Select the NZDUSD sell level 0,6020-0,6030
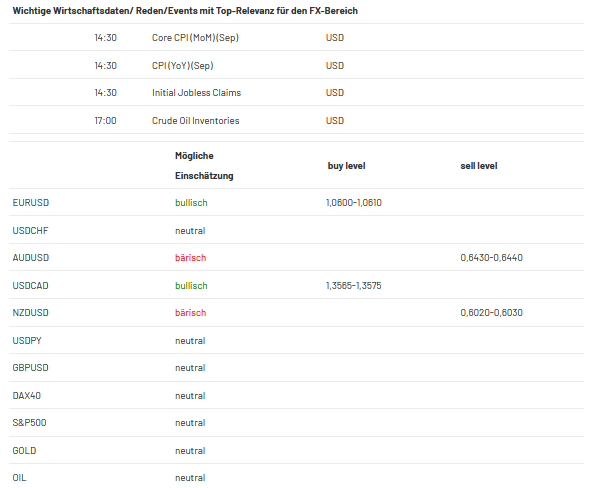This screenshot has width=597, height=488. [x=491, y=313]
